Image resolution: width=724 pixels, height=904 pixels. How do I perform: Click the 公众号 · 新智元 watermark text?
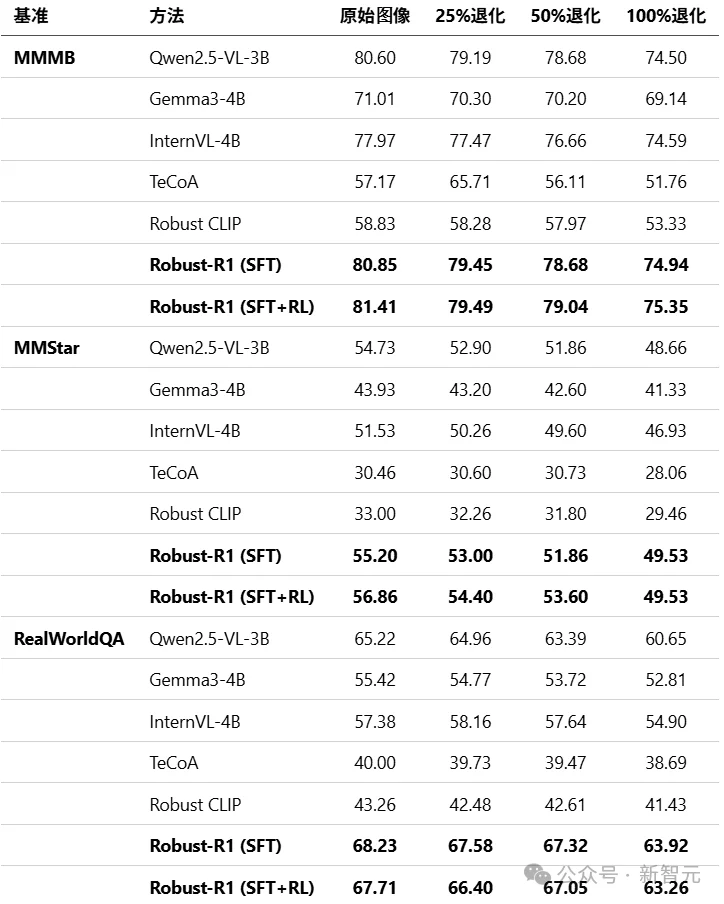pyautogui.click(x=629, y=875)
